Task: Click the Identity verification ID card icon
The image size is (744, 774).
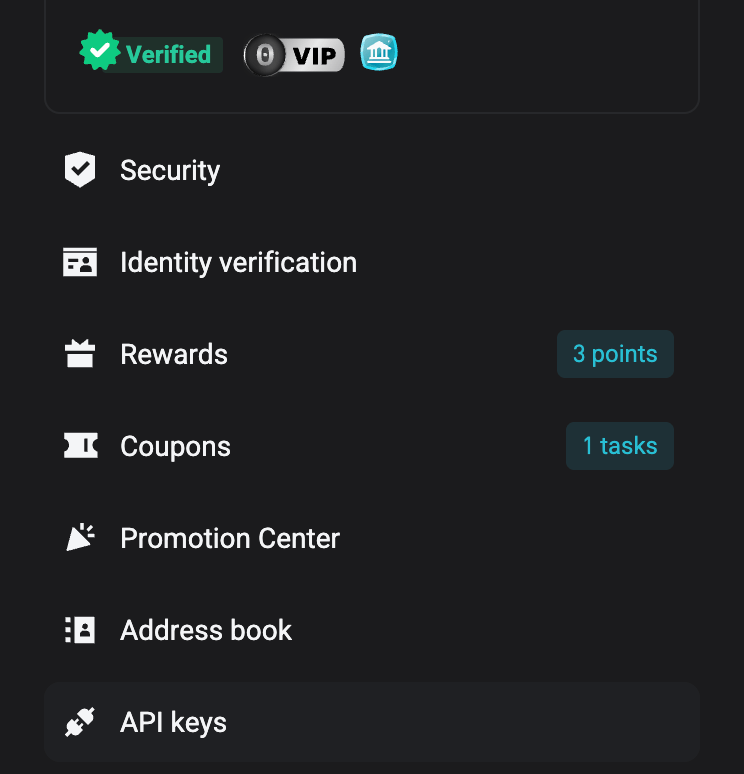Action: tap(80, 263)
